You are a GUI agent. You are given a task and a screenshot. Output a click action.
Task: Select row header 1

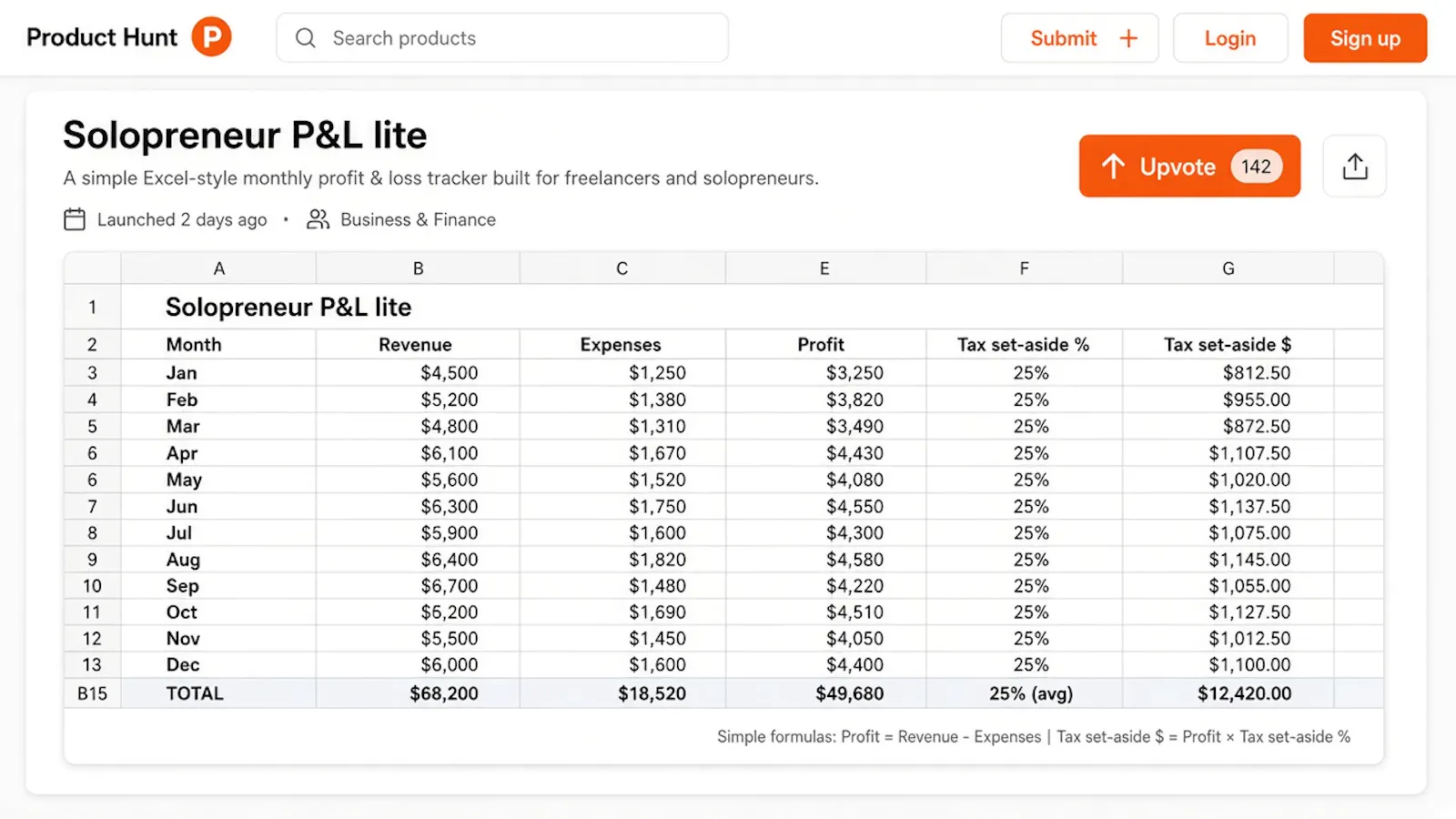click(x=92, y=308)
